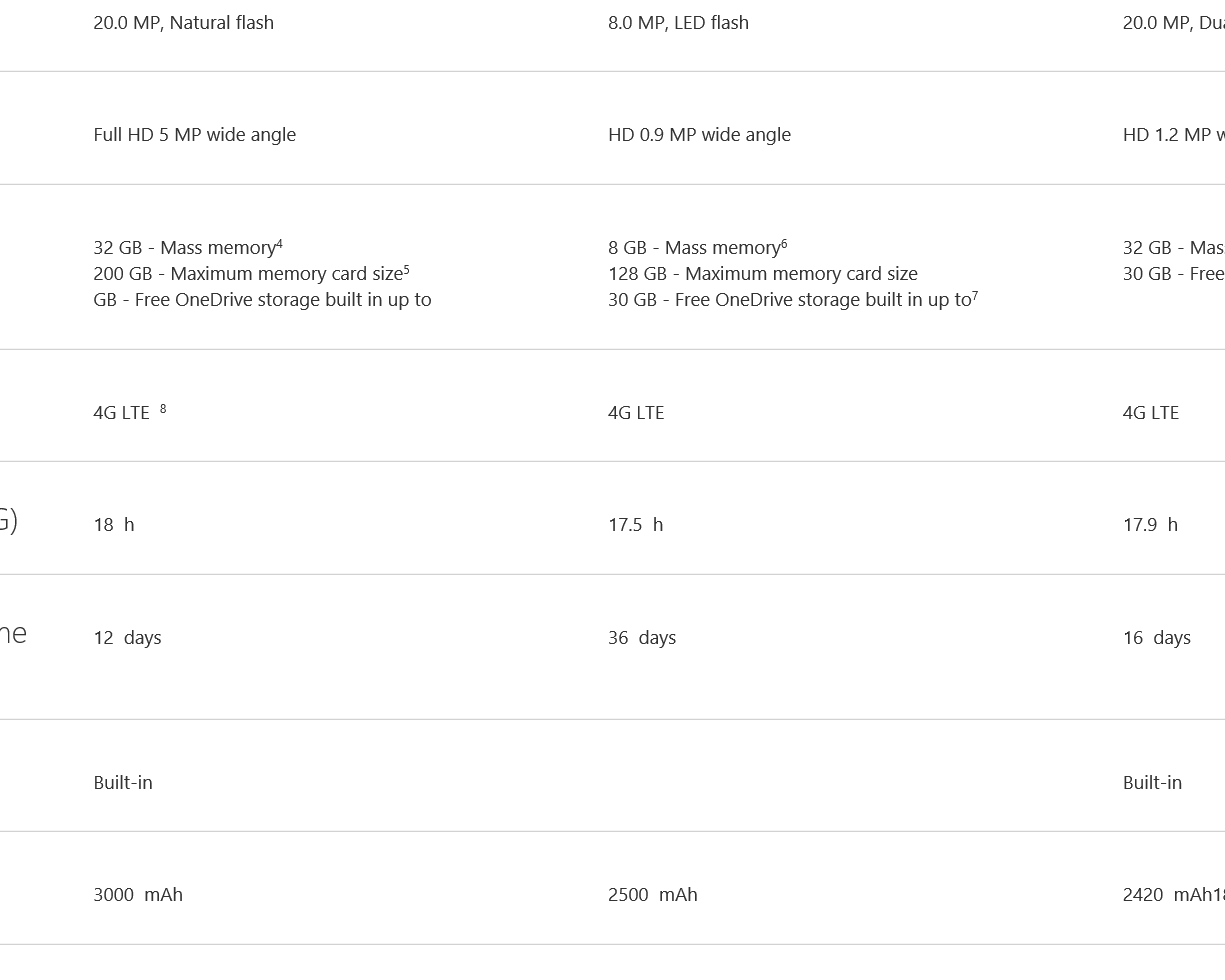1225x980 pixels.
Task: Click footnote 7 after OneDrive storage text
Action: pos(975,295)
